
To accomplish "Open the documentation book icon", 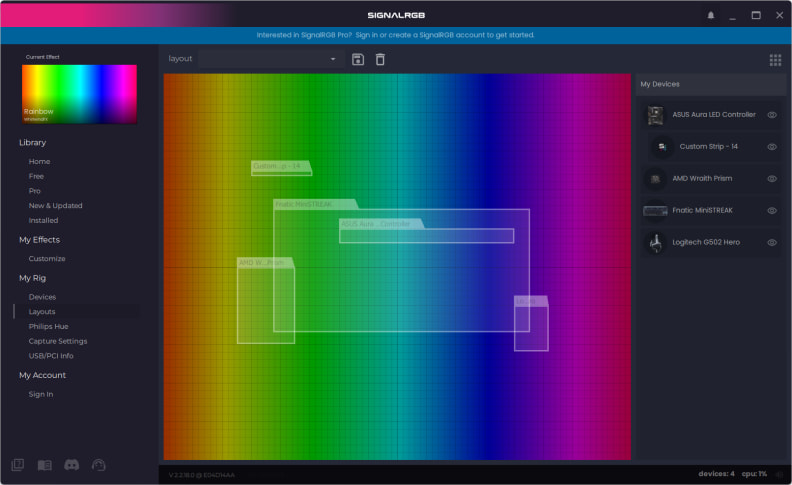I will click(44, 465).
